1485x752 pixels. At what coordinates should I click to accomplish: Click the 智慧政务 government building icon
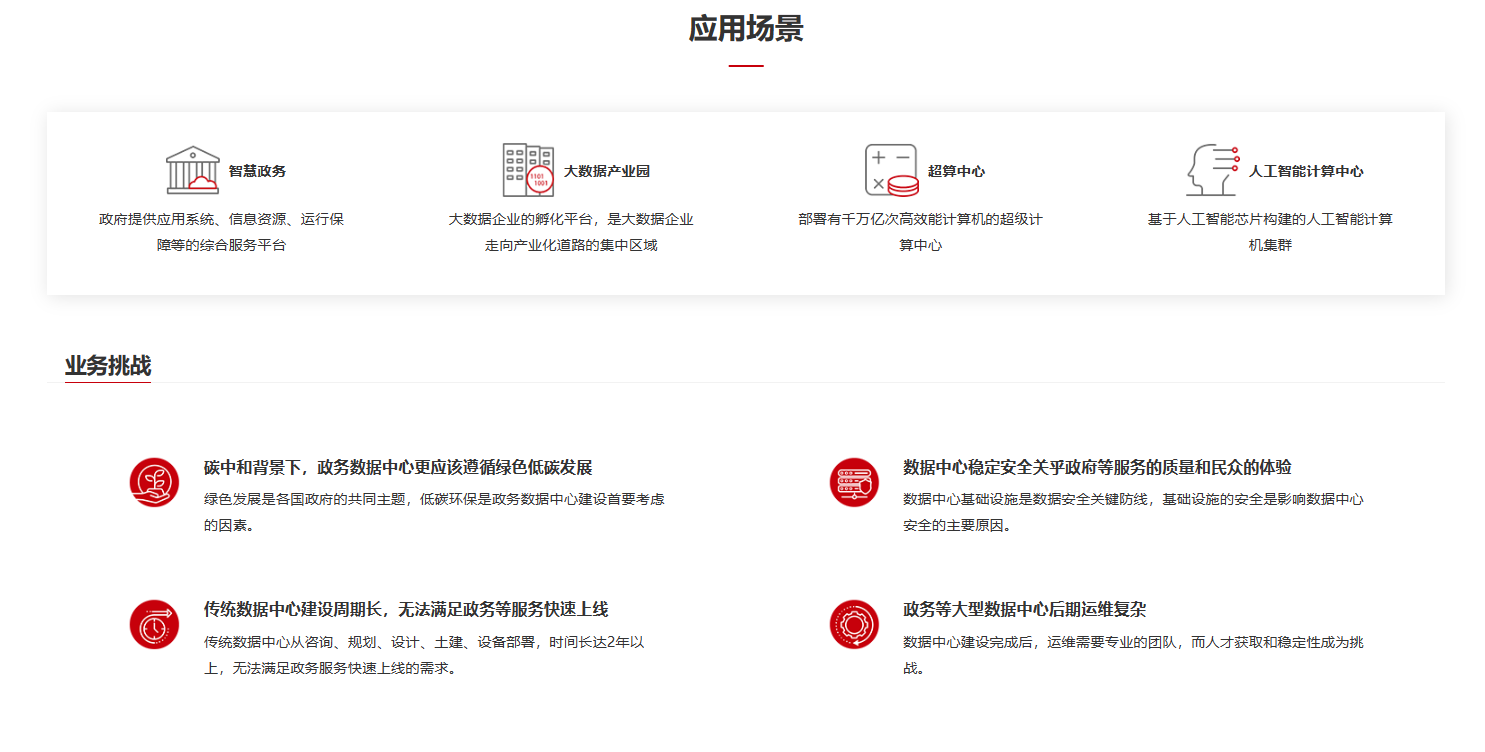pyautogui.click(x=193, y=170)
